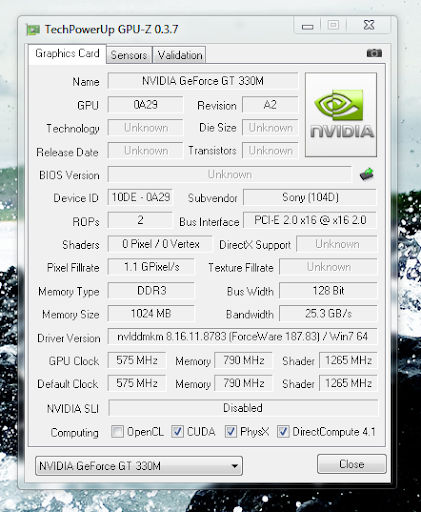Image resolution: width=421 pixels, height=512 pixels.
Task: Toggle the CUDA checkbox
Action: coord(177,431)
